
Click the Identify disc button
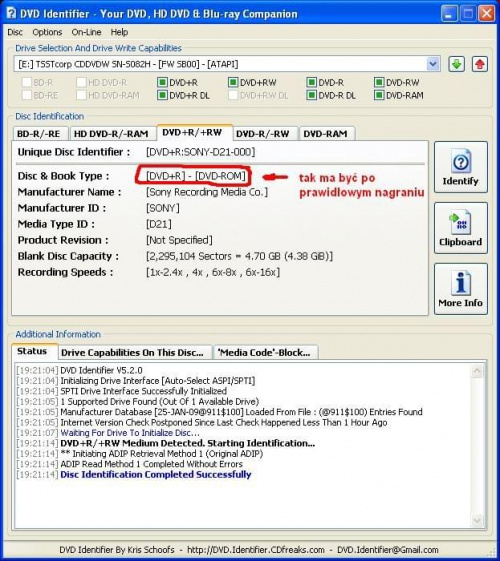[x=461, y=167]
